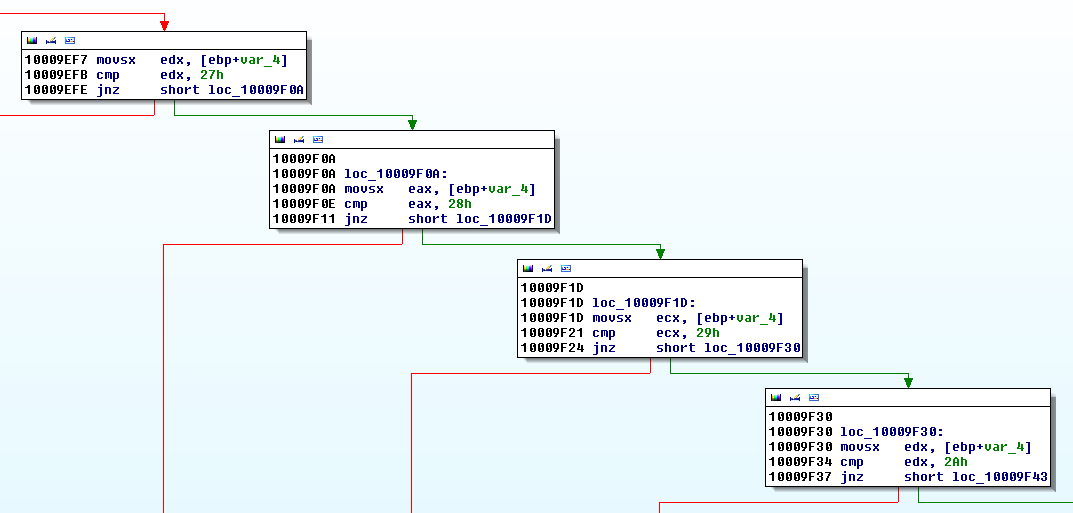Click the pencil edit icon on loc_10009F30 block
Screen dimensions: 1073x513
pos(795,397)
